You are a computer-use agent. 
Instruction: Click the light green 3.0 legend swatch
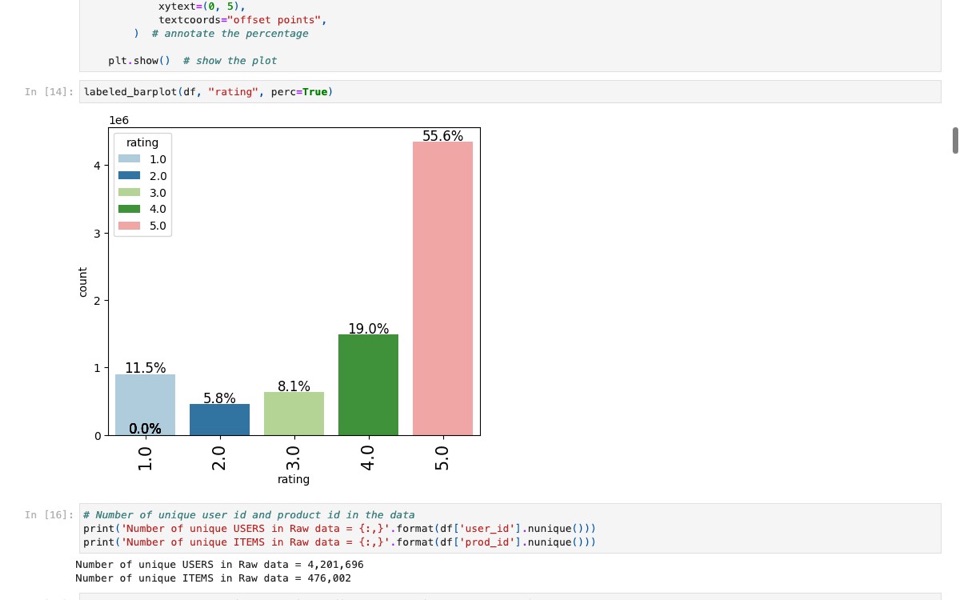click(x=129, y=192)
